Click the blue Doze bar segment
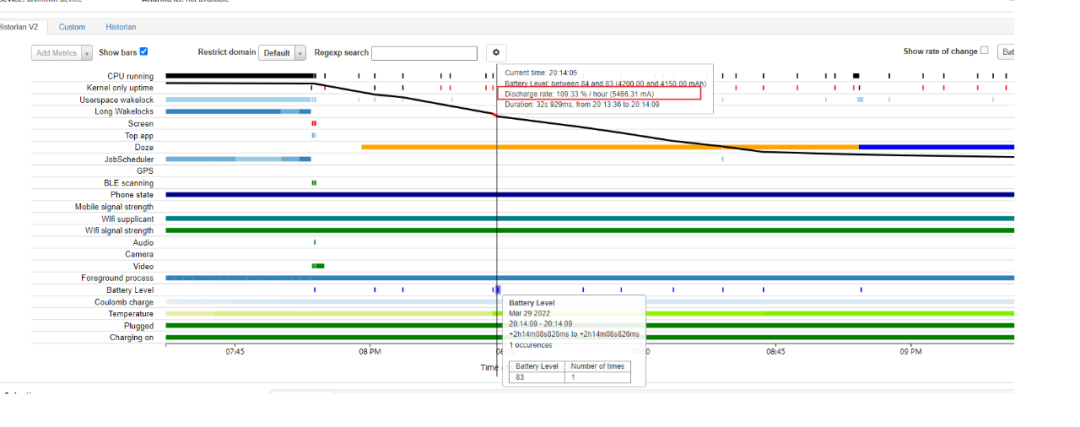 (x=937, y=147)
